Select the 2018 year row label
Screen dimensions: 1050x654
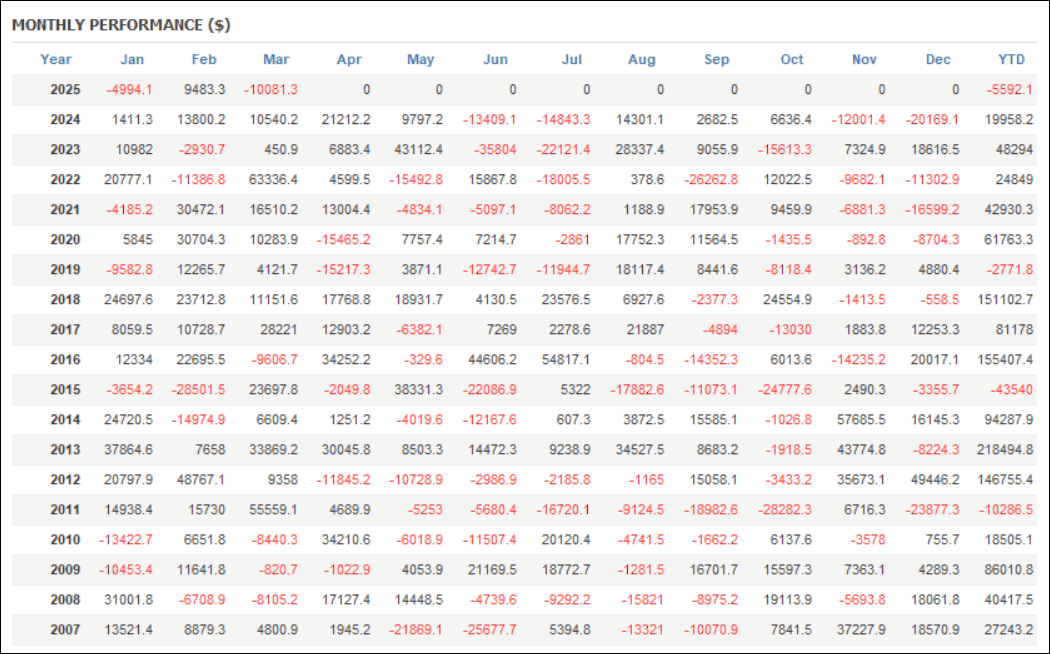coord(65,300)
